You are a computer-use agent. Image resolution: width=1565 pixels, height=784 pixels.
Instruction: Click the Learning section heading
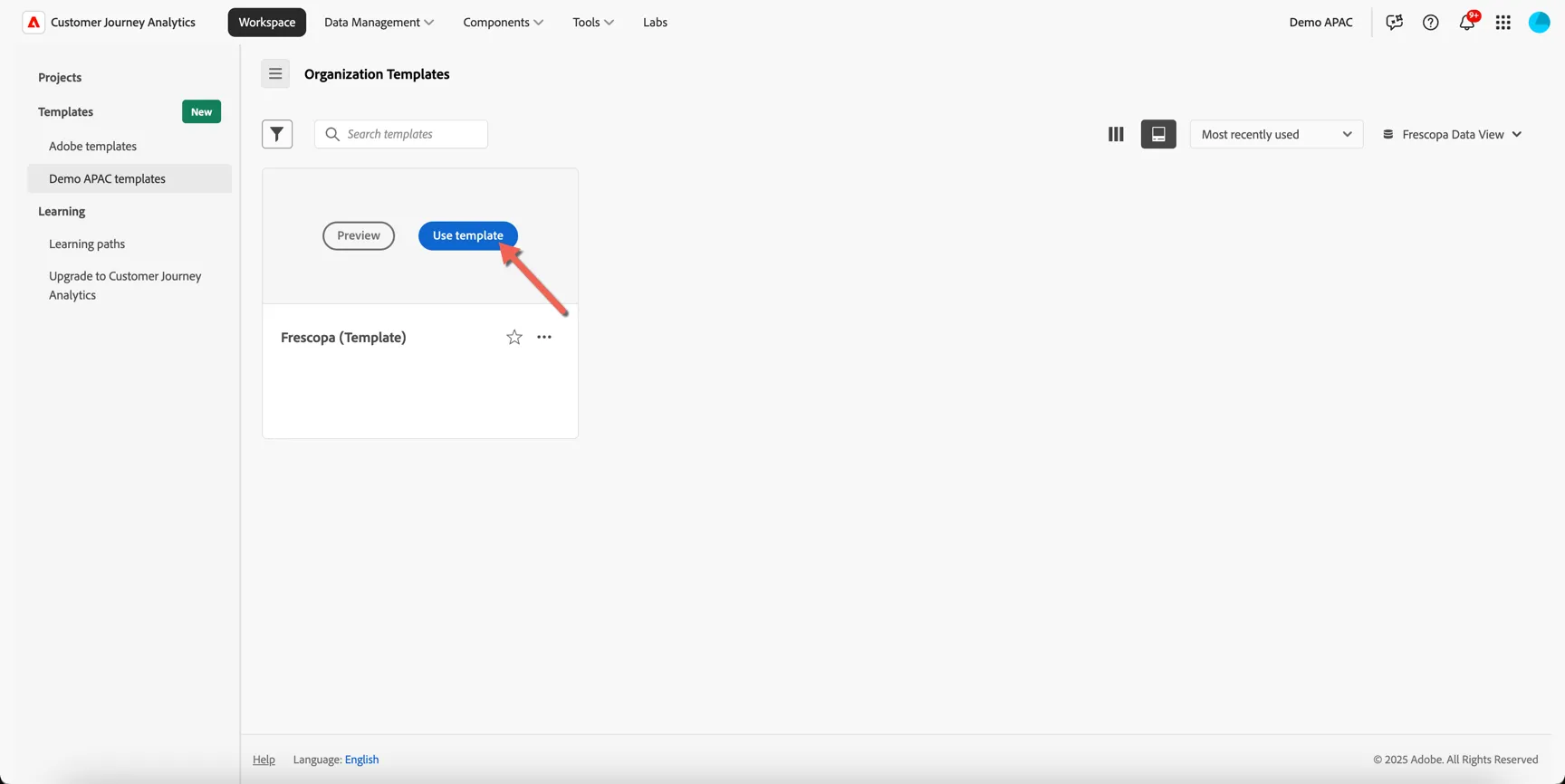(x=62, y=212)
